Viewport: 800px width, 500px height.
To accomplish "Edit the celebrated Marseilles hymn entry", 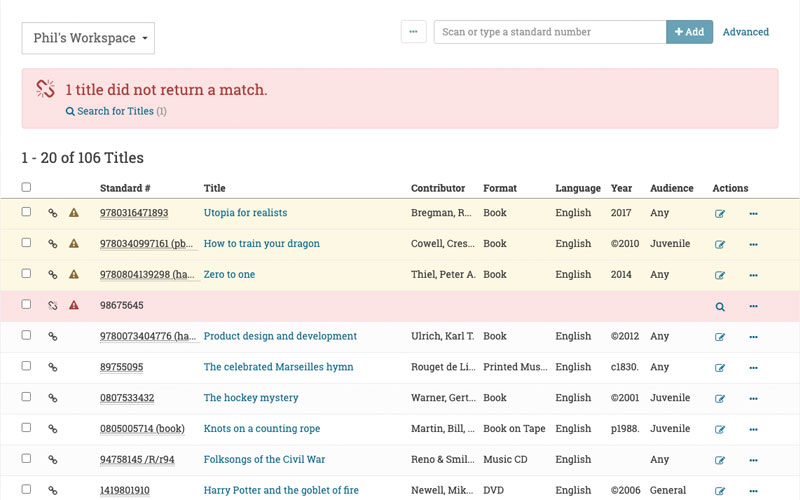I will pyautogui.click(x=720, y=368).
